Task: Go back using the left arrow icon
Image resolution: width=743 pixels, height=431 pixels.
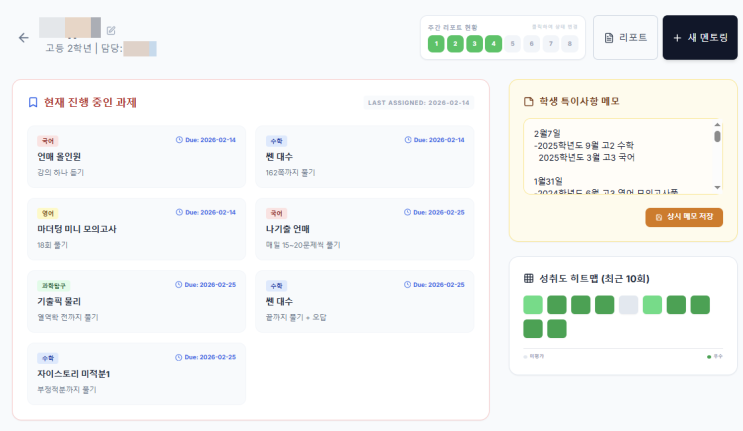Action: (24, 38)
